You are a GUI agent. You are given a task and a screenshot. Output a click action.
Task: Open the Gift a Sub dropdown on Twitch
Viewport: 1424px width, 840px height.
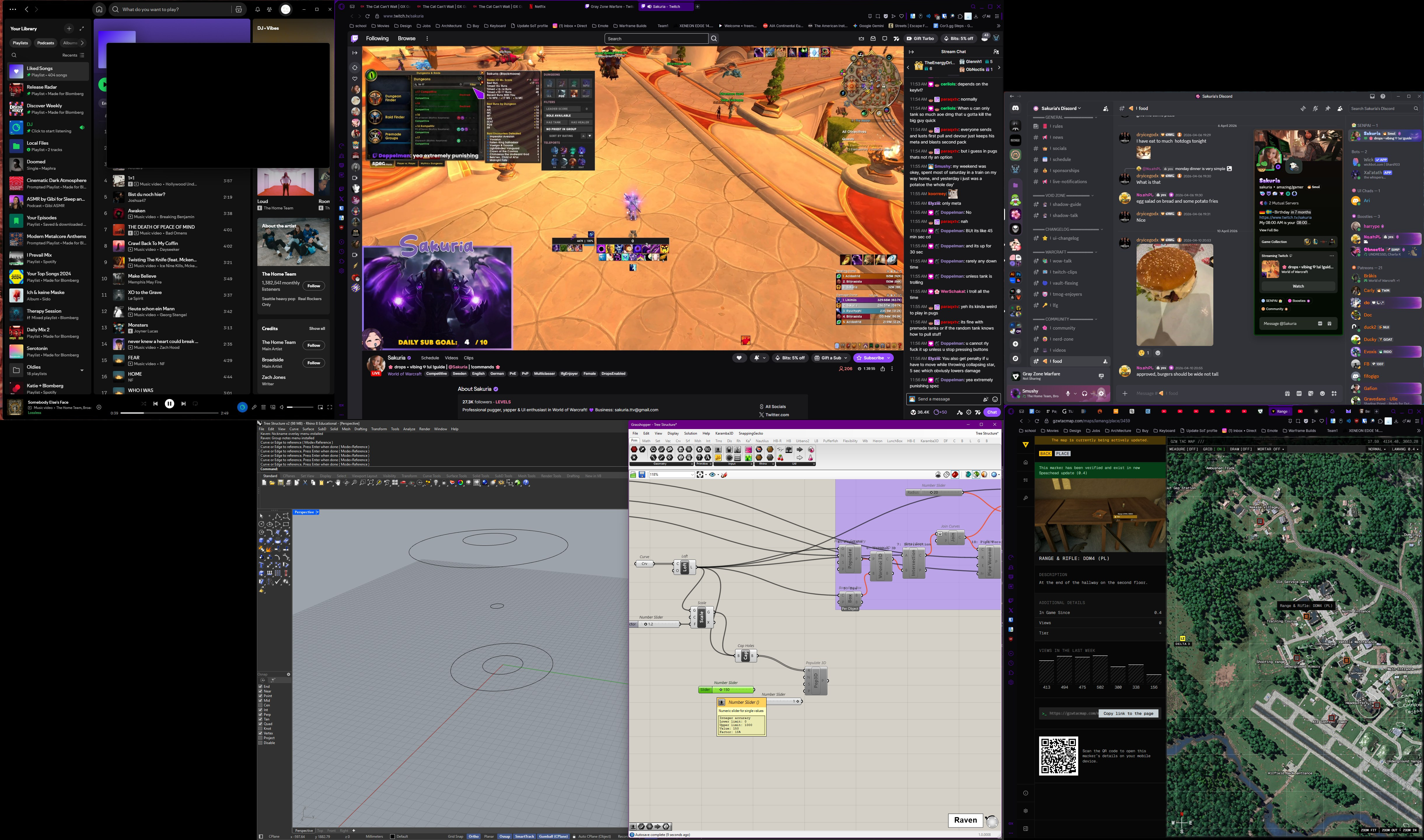point(831,358)
